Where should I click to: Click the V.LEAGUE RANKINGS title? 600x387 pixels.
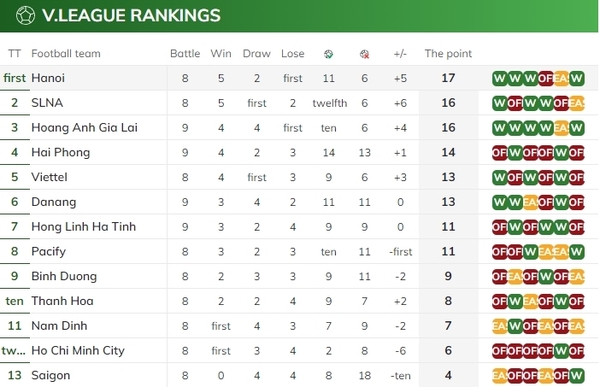click(x=131, y=16)
